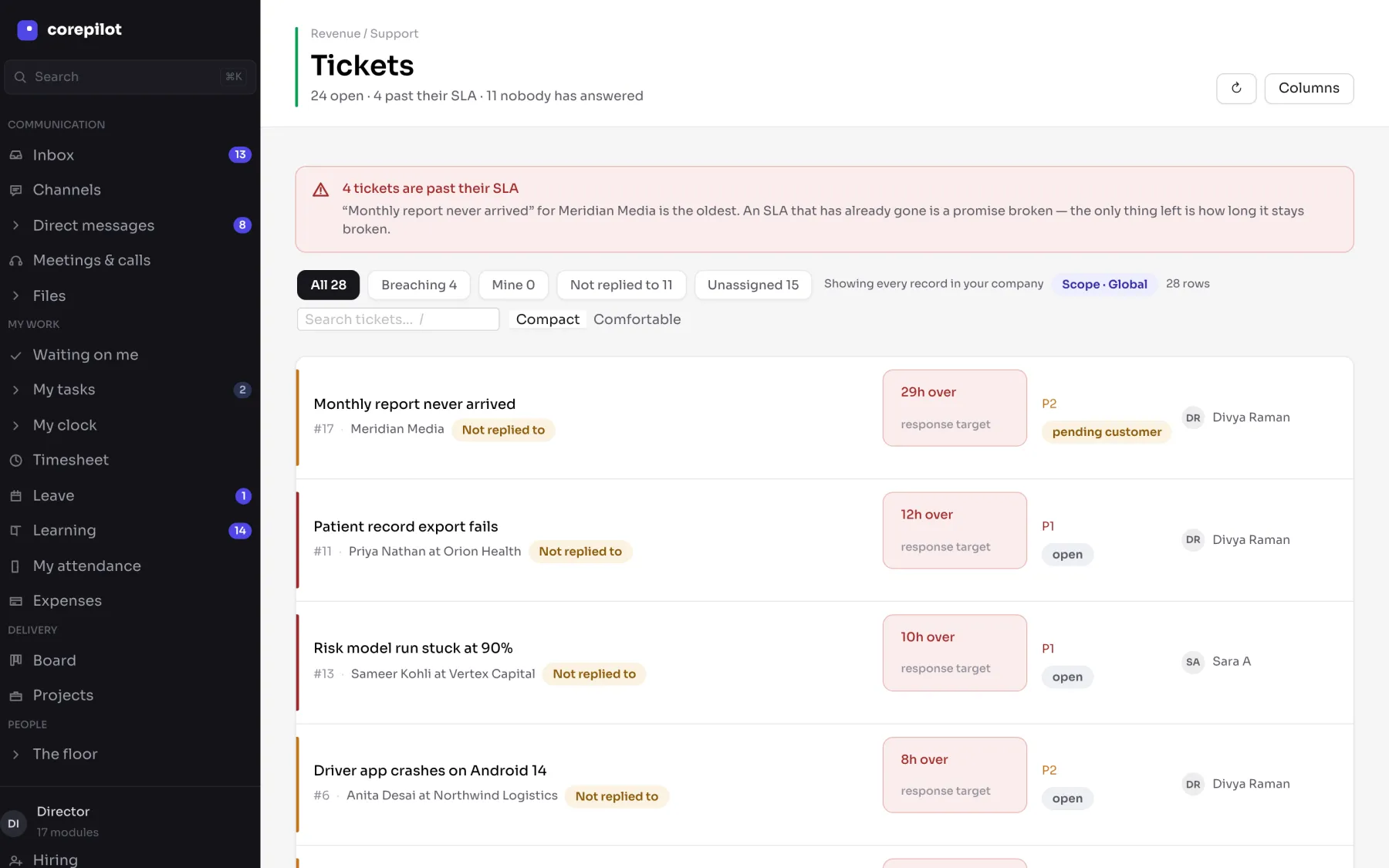The width and height of the screenshot is (1389, 868).
Task: Switch density to Comfortable
Action: 637,319
